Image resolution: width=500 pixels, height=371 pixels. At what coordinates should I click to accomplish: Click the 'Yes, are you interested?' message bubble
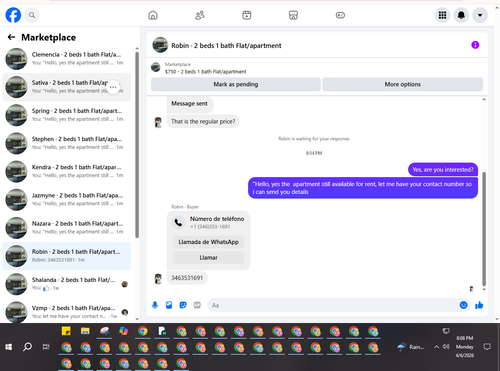443,170
